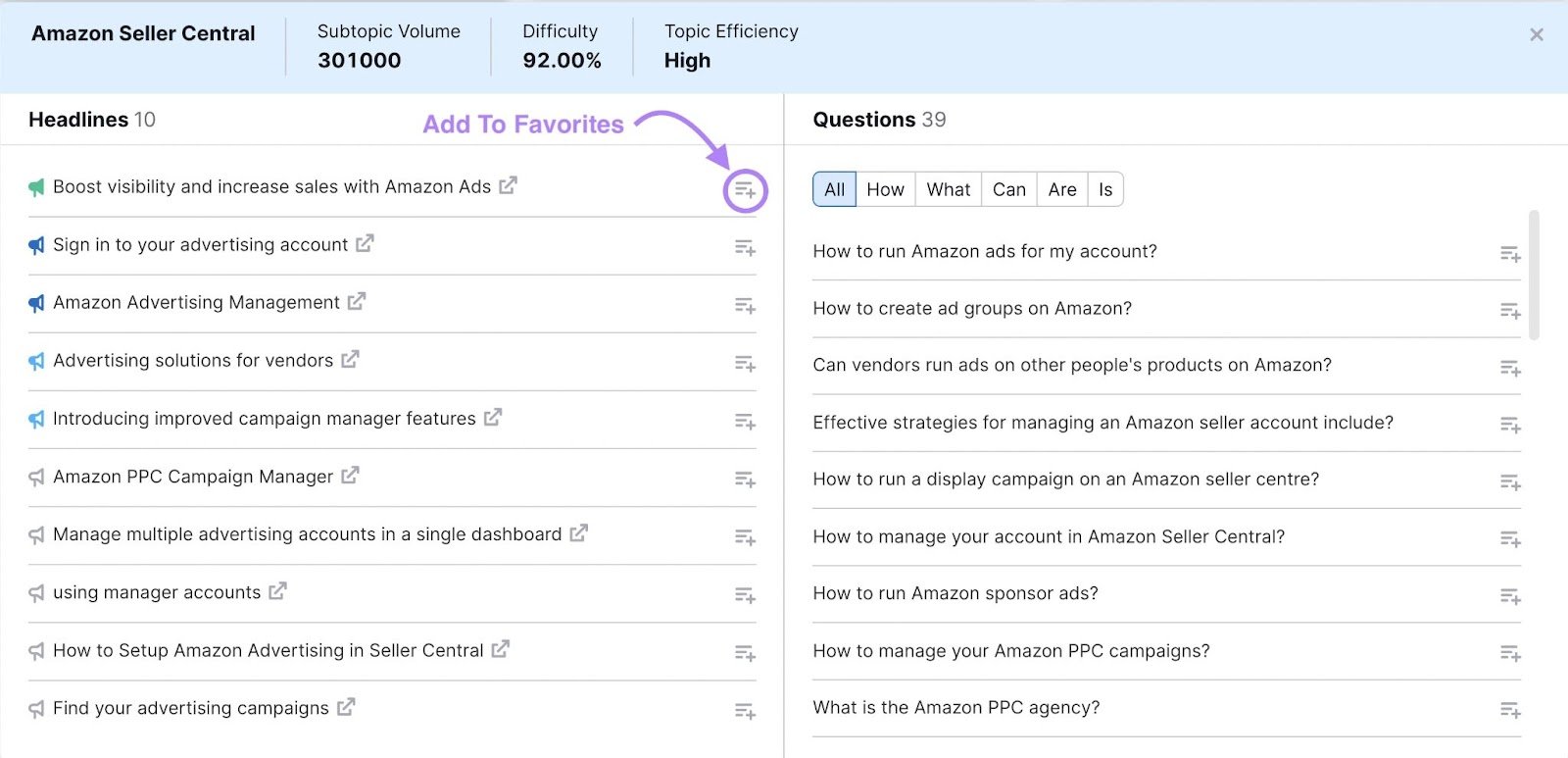
Task: Add 'Find your advertising campaigns' to favorites
Action: [x=745, y=711]
